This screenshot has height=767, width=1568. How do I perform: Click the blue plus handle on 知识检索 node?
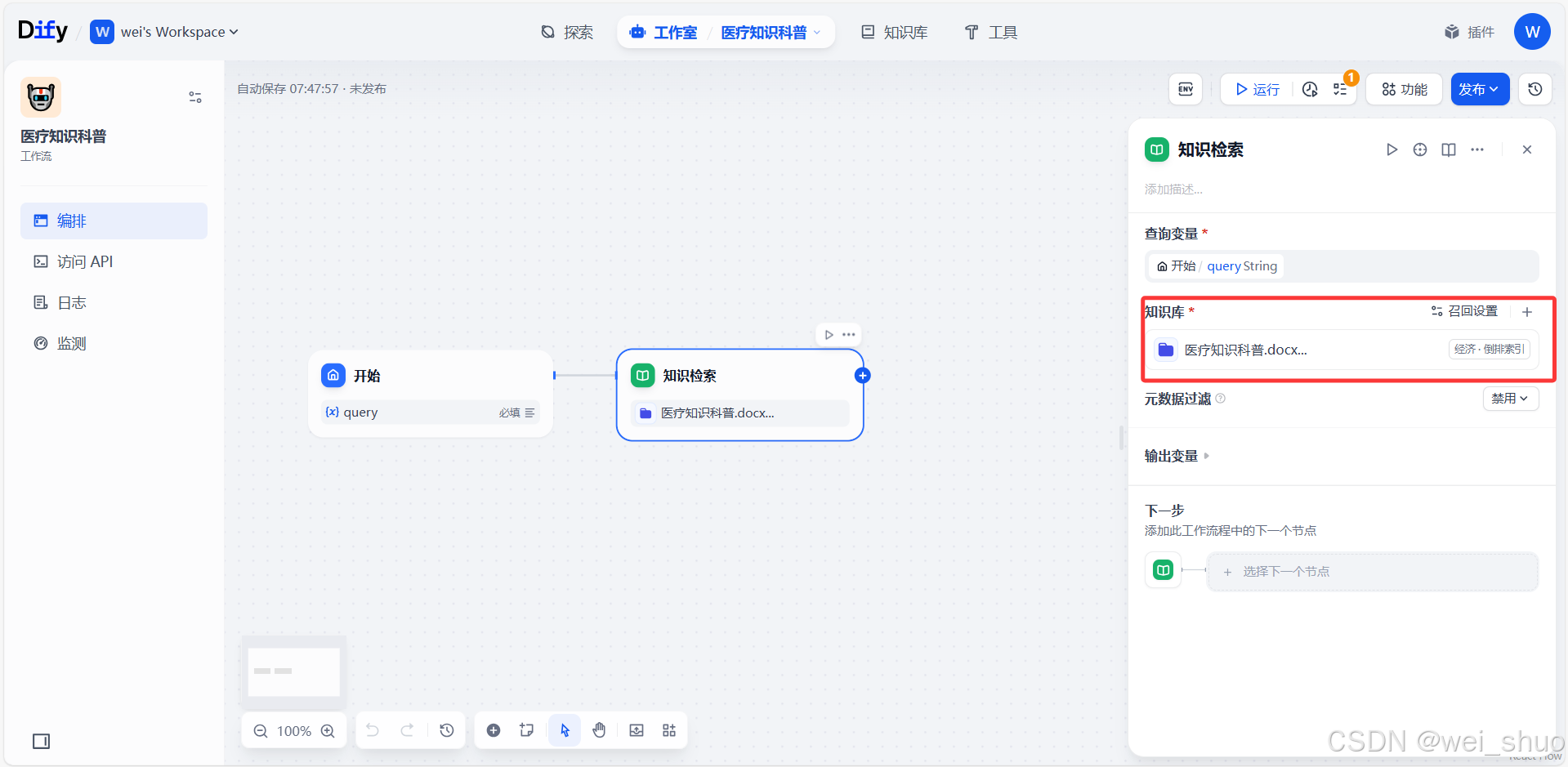pyautogui.click(x=862, y=376)
